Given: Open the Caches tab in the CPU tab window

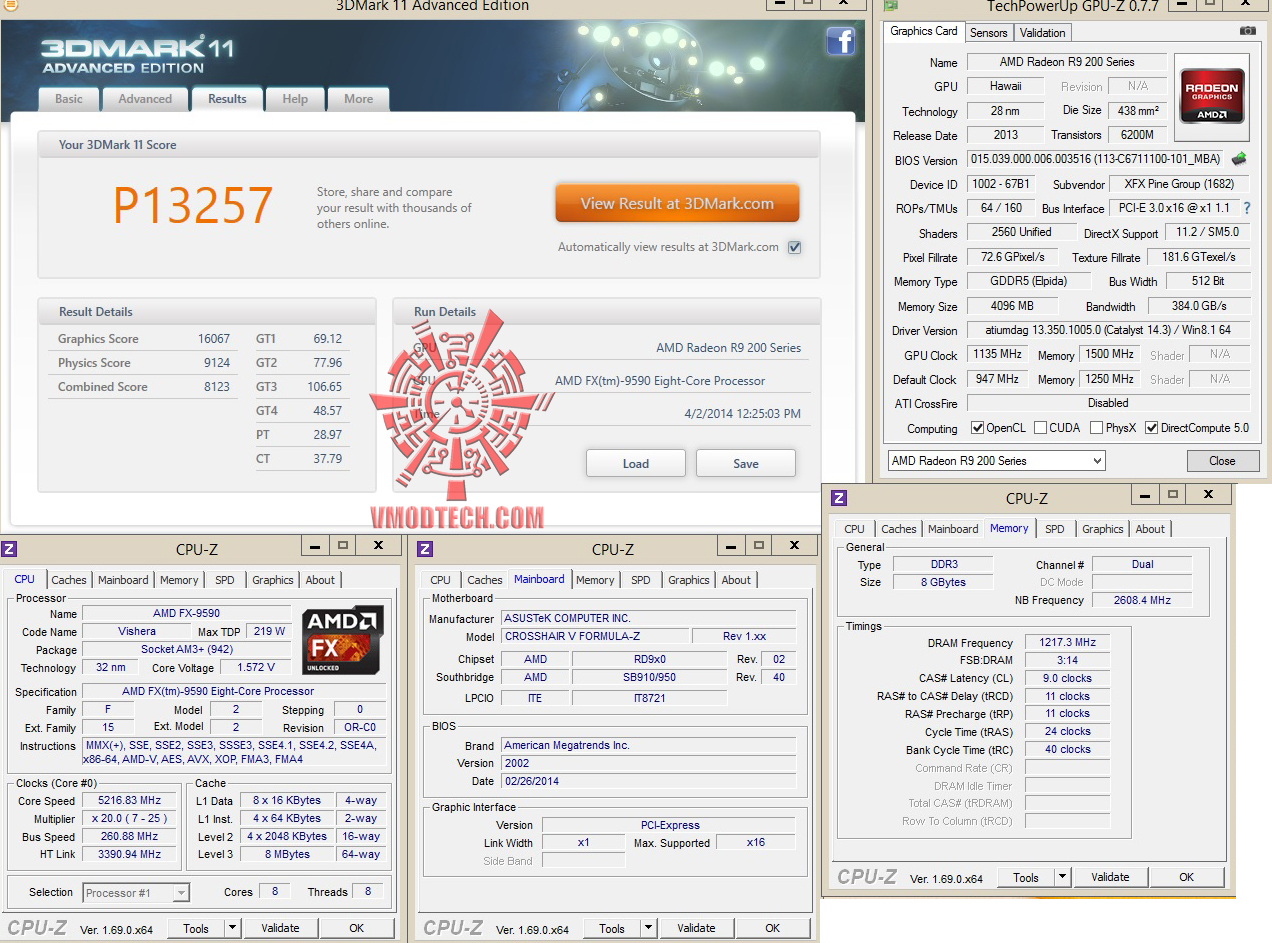Looking at the screenshot, I should pos(69,580).
